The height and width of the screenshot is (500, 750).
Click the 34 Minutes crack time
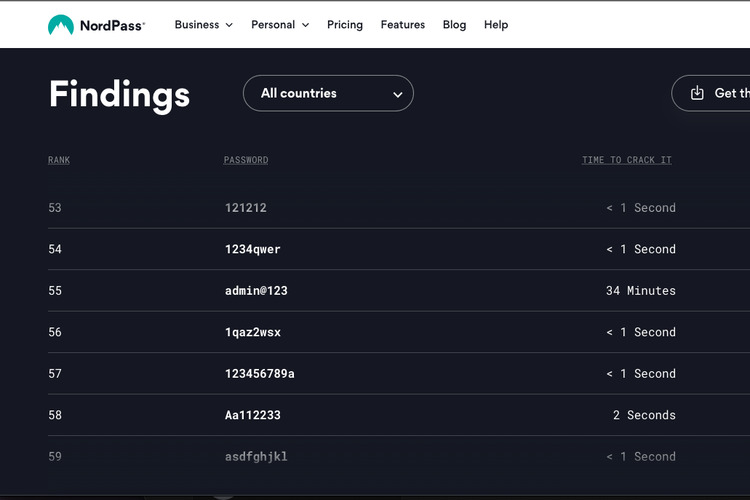[x=640, y=291]
